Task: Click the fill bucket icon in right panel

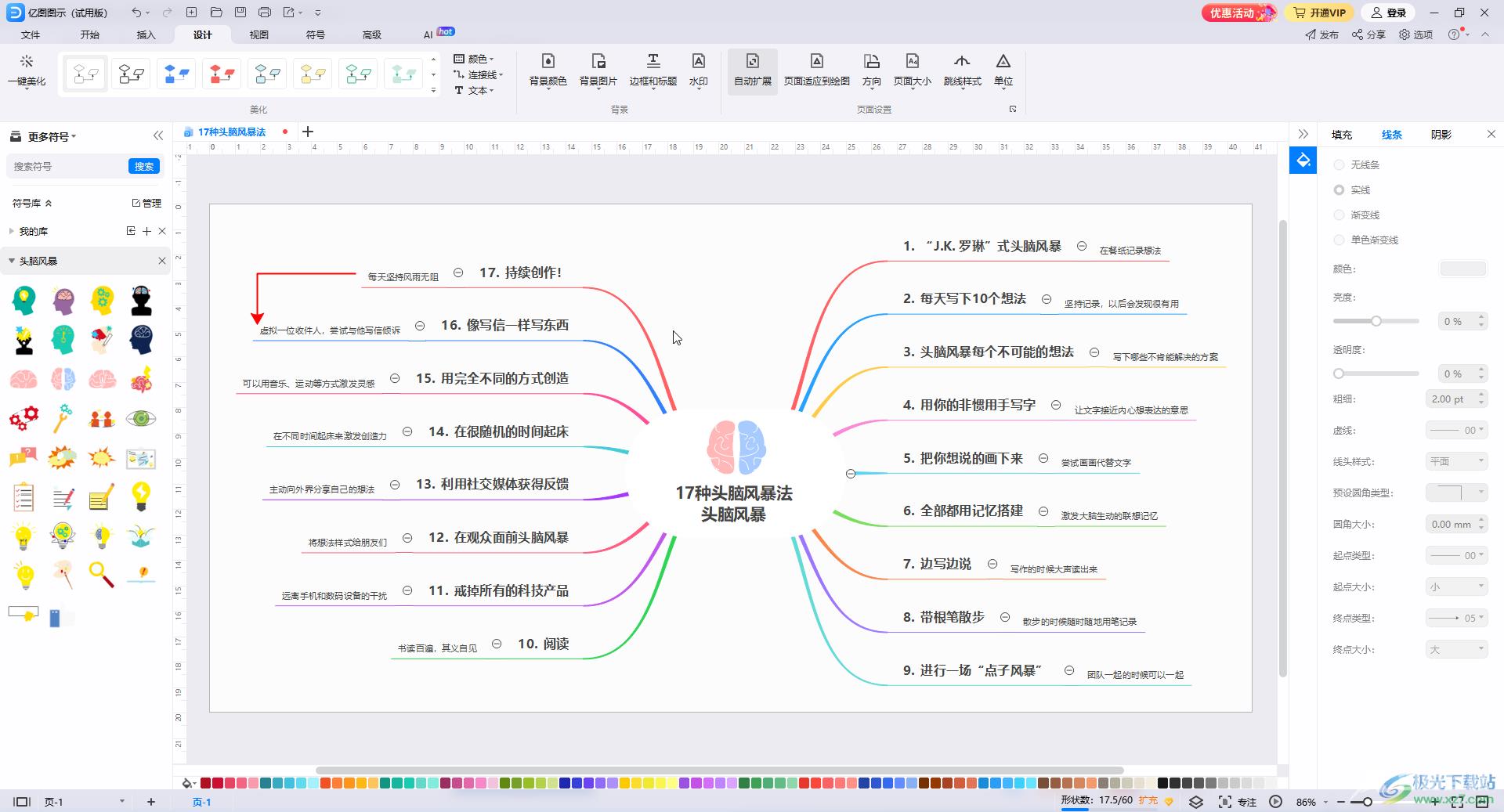Action: [1303, 161]
